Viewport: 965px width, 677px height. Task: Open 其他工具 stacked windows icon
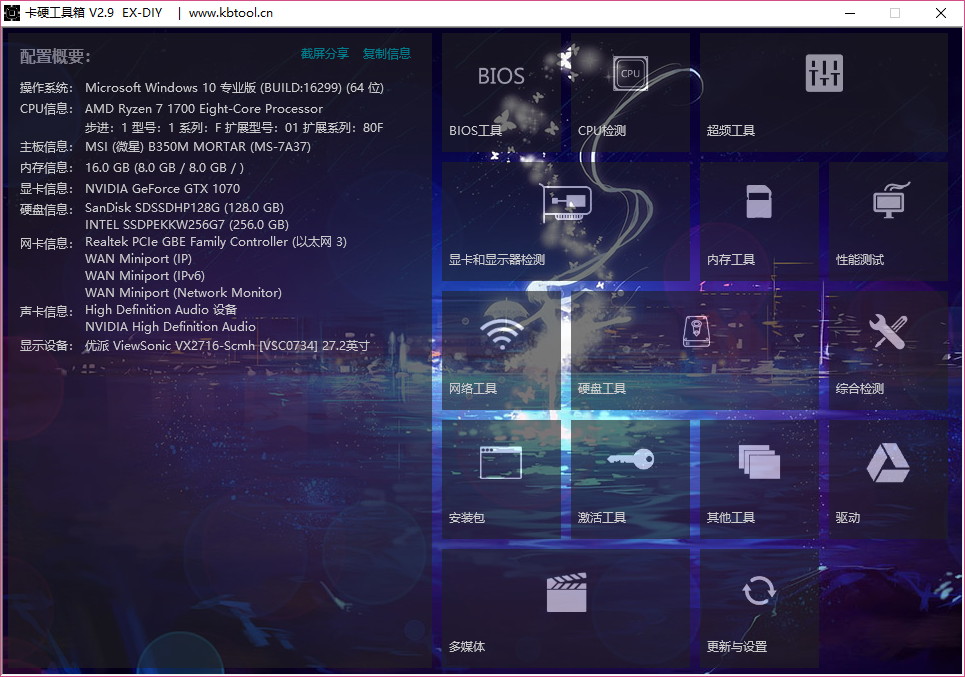[x=759, y=461]
